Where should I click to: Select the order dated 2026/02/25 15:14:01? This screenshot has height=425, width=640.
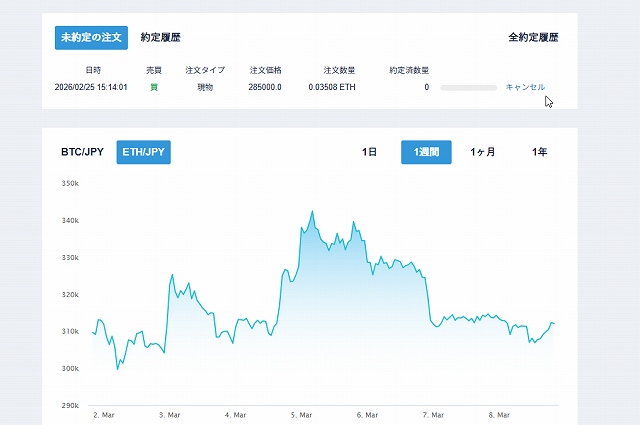pyautogui.click(x=91, y=87)
